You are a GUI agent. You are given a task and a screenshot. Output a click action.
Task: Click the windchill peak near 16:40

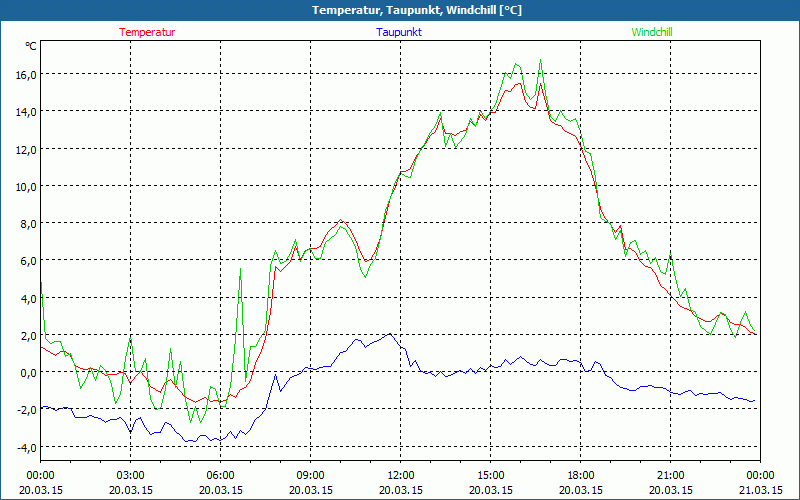coord(540,60)
